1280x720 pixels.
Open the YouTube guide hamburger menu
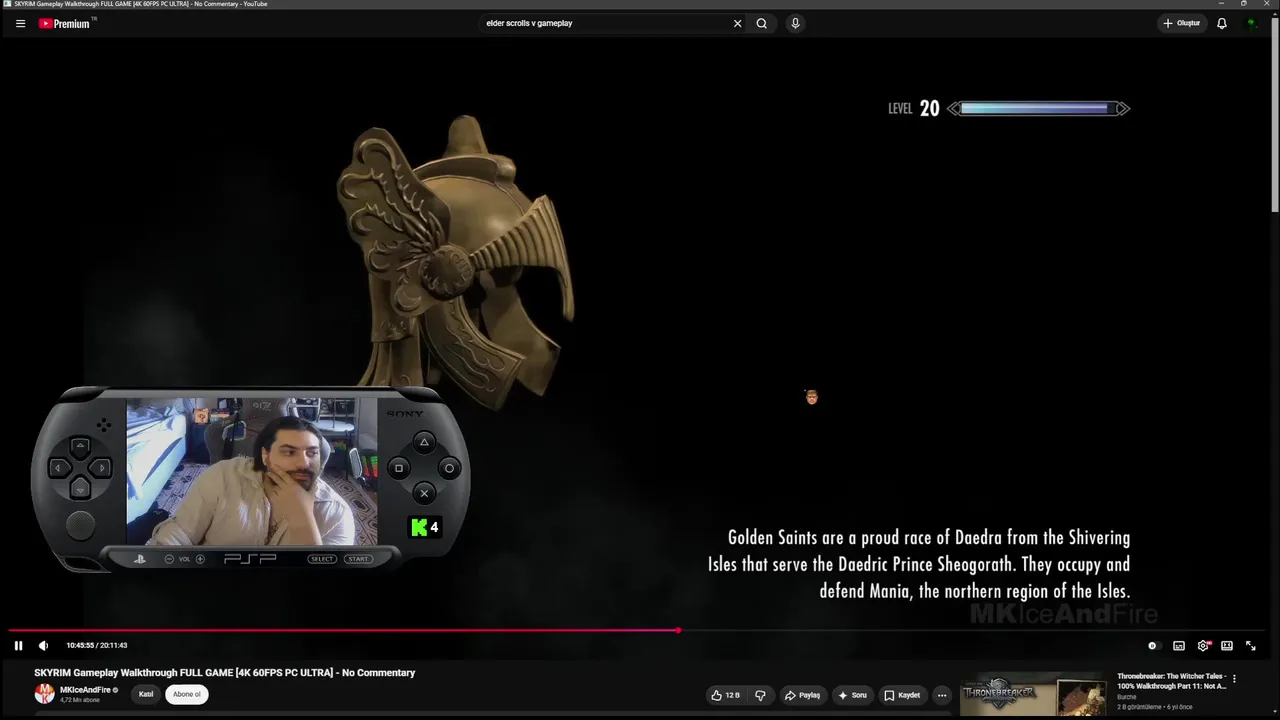pos(20,23)
